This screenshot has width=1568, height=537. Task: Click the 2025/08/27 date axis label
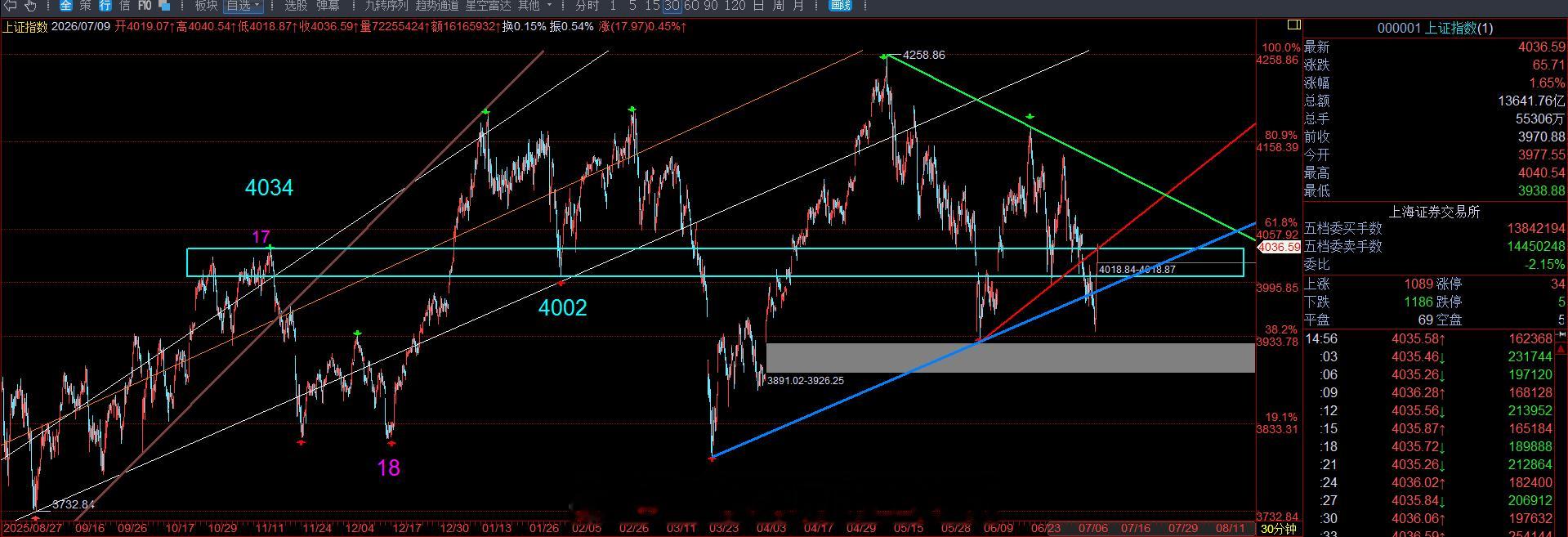[33, 529]
